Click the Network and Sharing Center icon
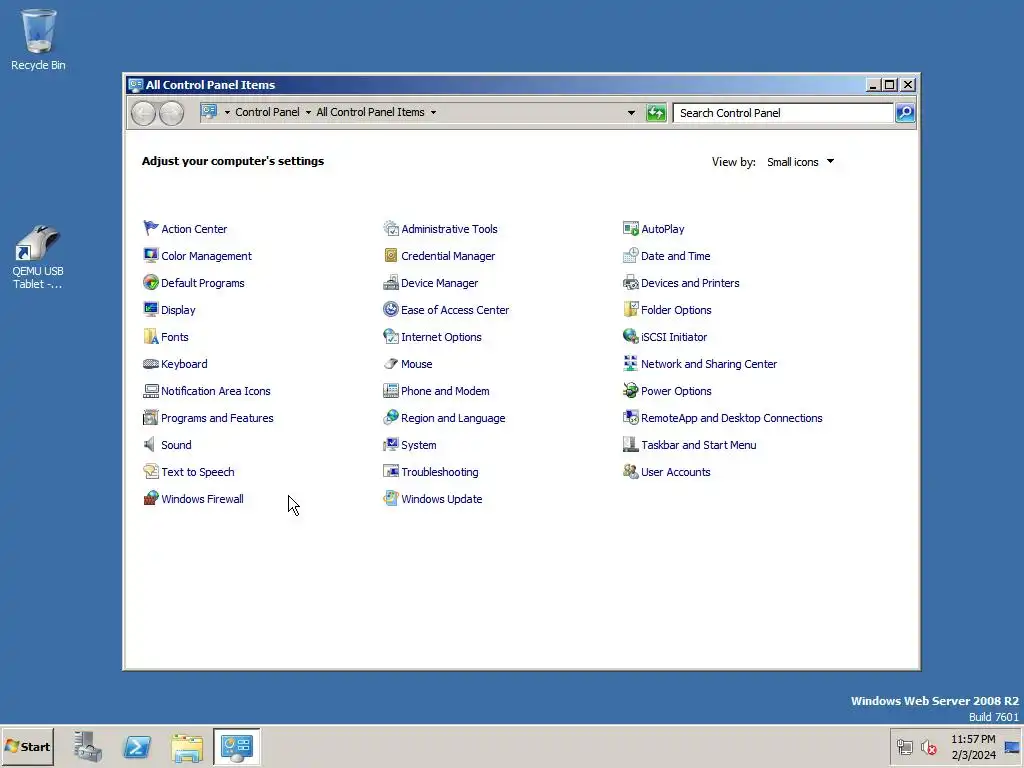 (x=630, y=363)
